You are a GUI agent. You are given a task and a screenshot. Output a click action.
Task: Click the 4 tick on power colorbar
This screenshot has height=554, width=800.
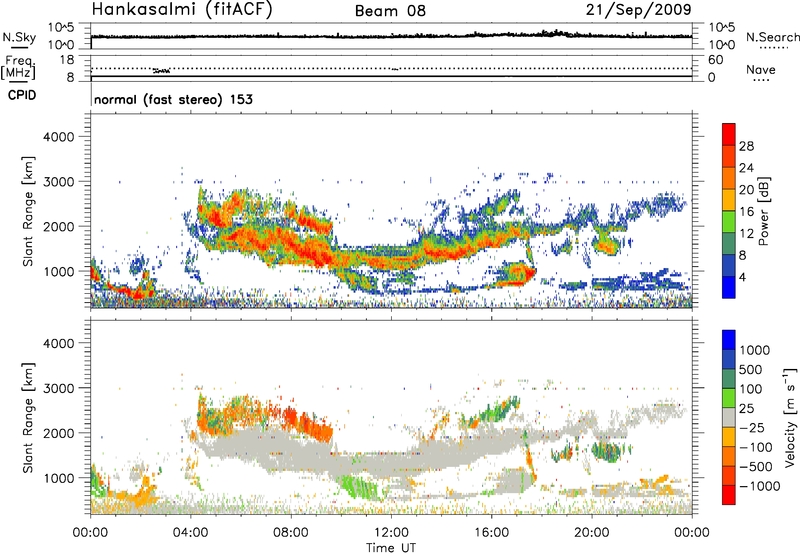coord(742,277)
